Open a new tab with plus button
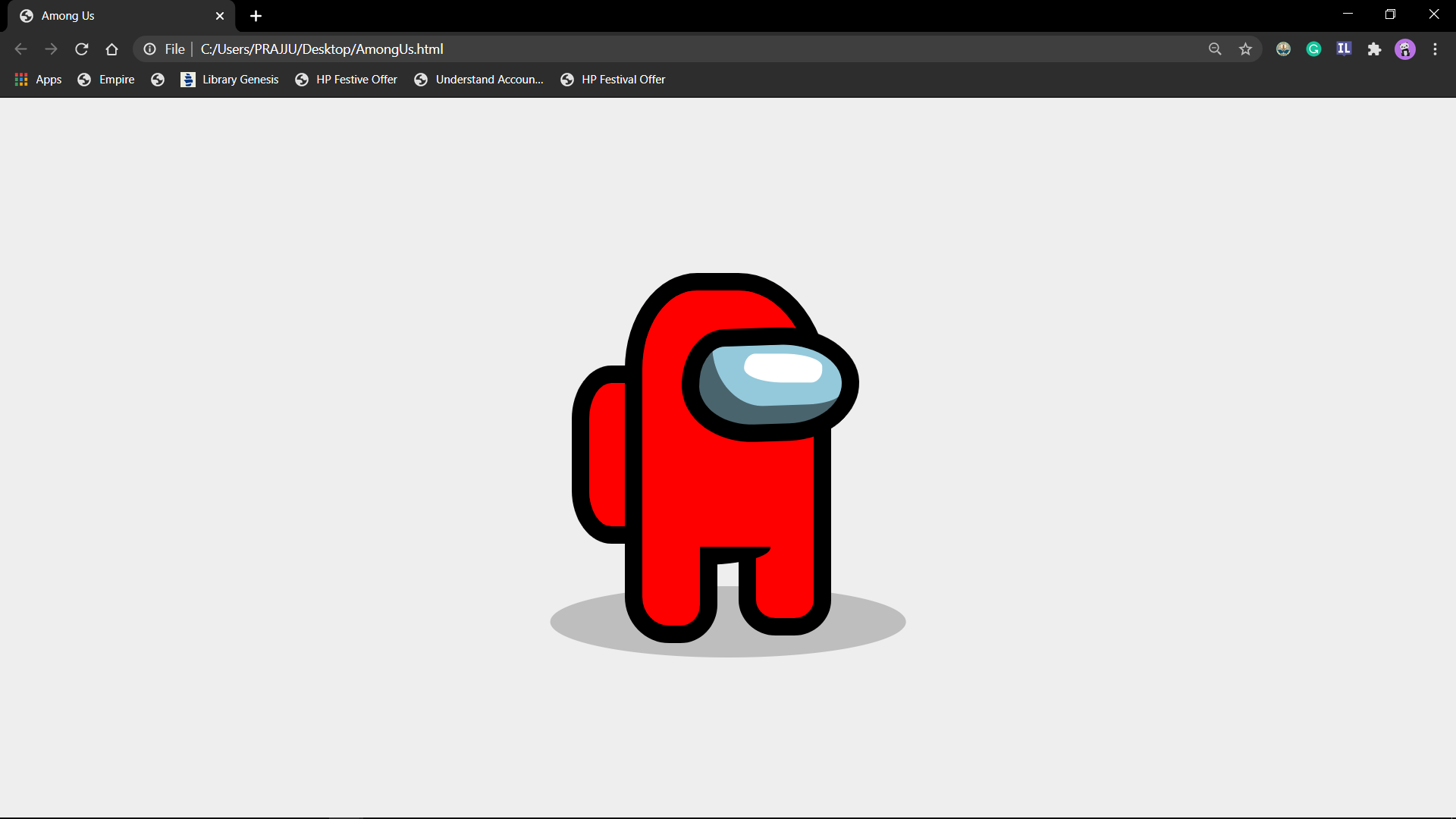 (256, 16)
